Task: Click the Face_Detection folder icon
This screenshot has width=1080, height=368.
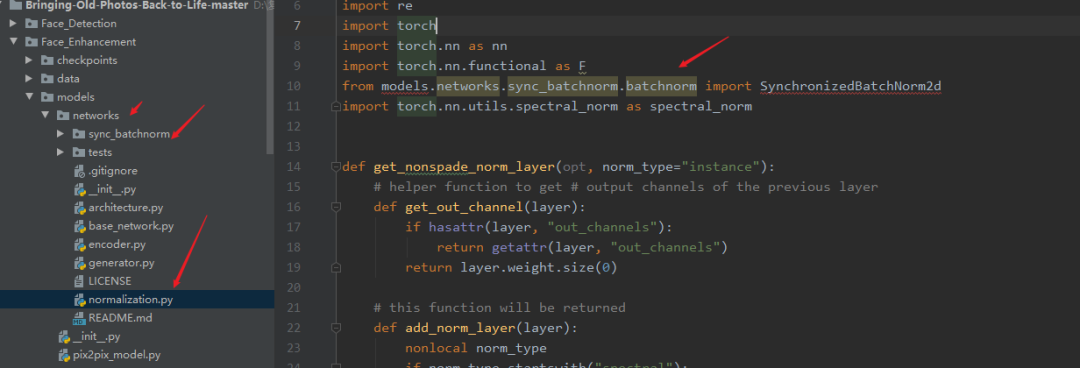Action: pyautogui.click(x=32, y=23)
